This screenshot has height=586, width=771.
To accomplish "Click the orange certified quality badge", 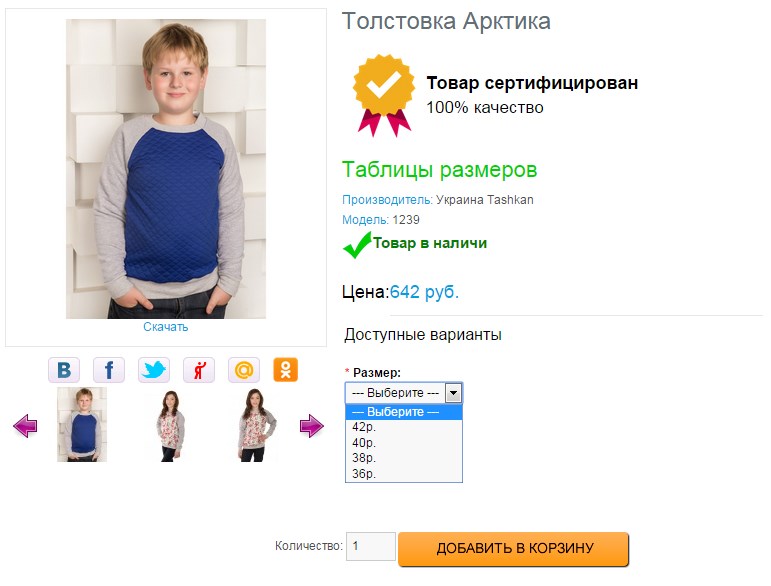I will tap(383, 95).
